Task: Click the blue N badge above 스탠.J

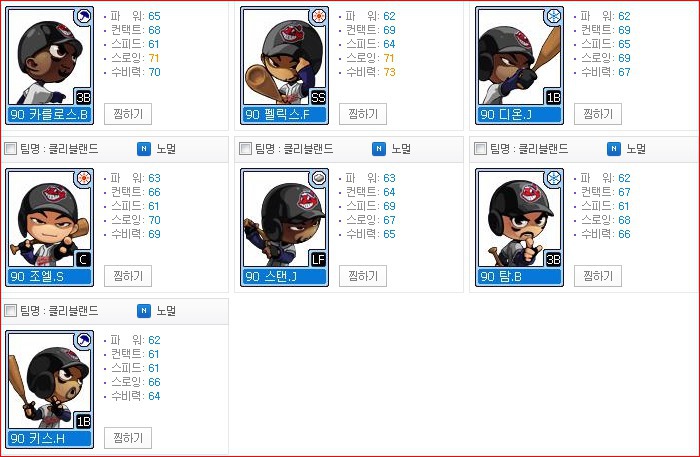Action: click(379, 149)
